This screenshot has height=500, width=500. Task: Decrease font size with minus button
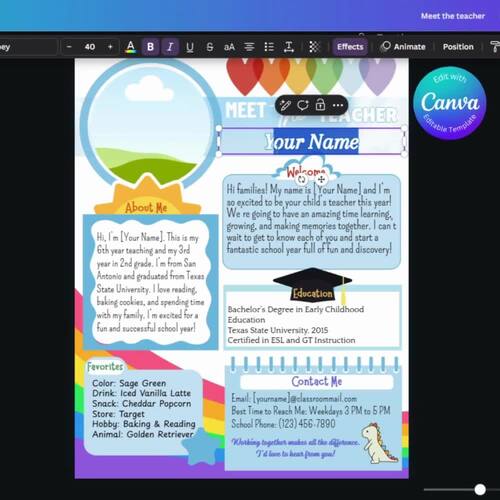click(69, 47)
